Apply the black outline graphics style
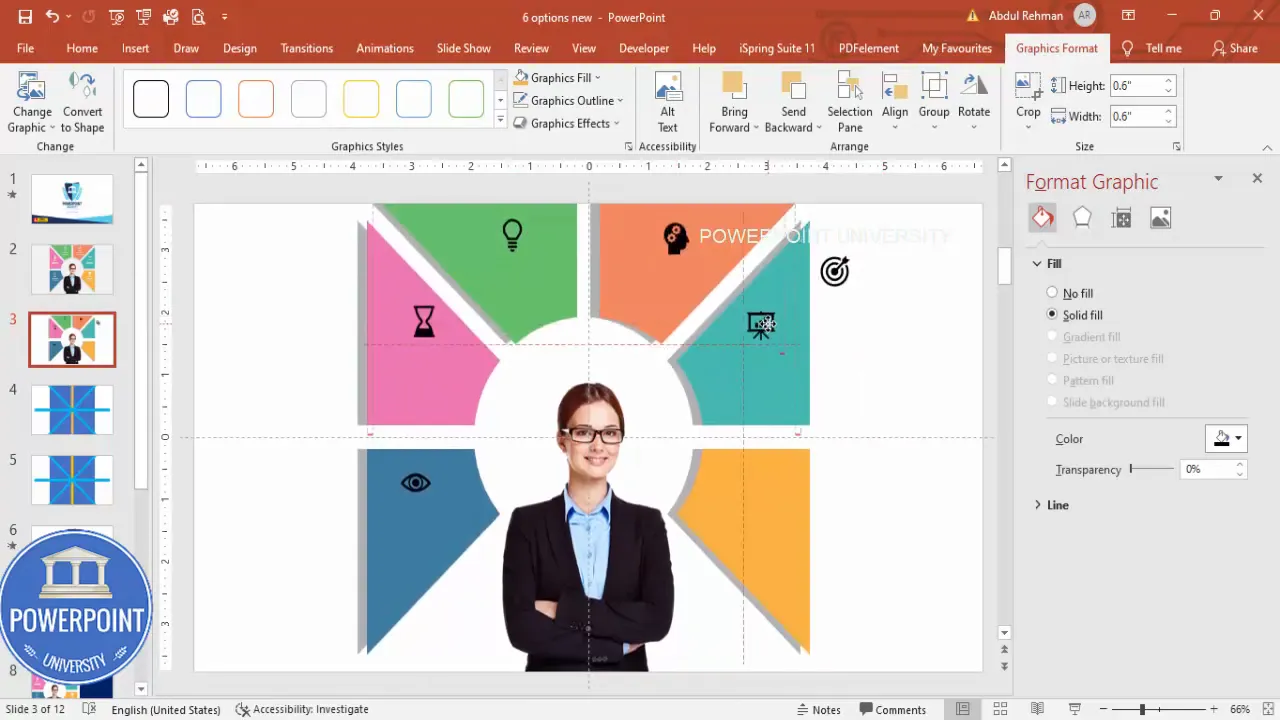This screenshot has width=1280, height=720. 151,99
